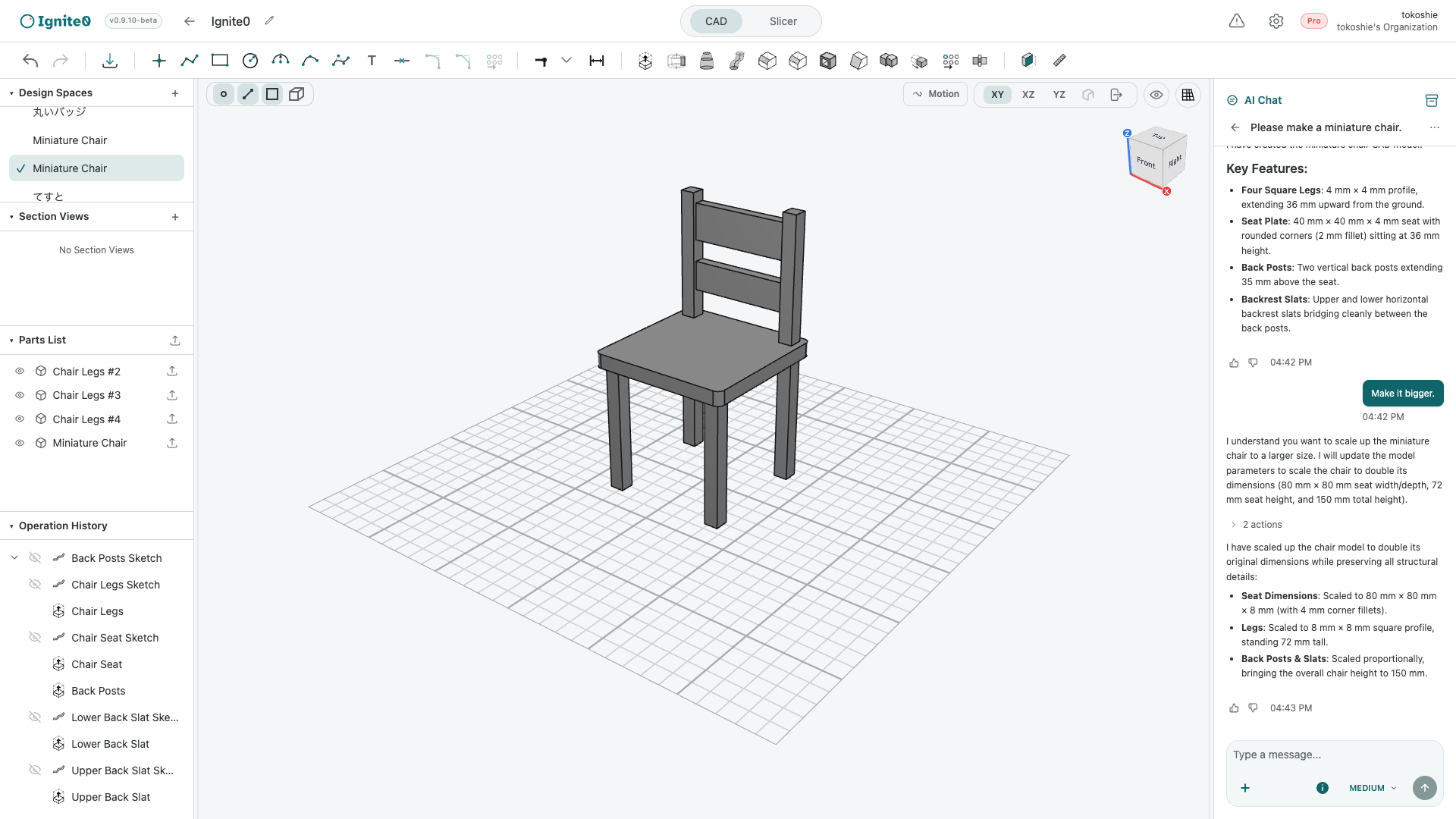Select the trim tool
This screenshot has width=1456, height=819.
(x=402, y=61)
